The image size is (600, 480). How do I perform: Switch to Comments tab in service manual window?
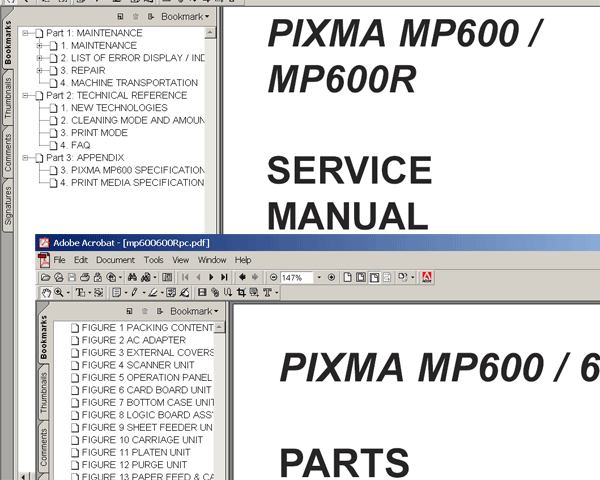[x=8, y=153]
